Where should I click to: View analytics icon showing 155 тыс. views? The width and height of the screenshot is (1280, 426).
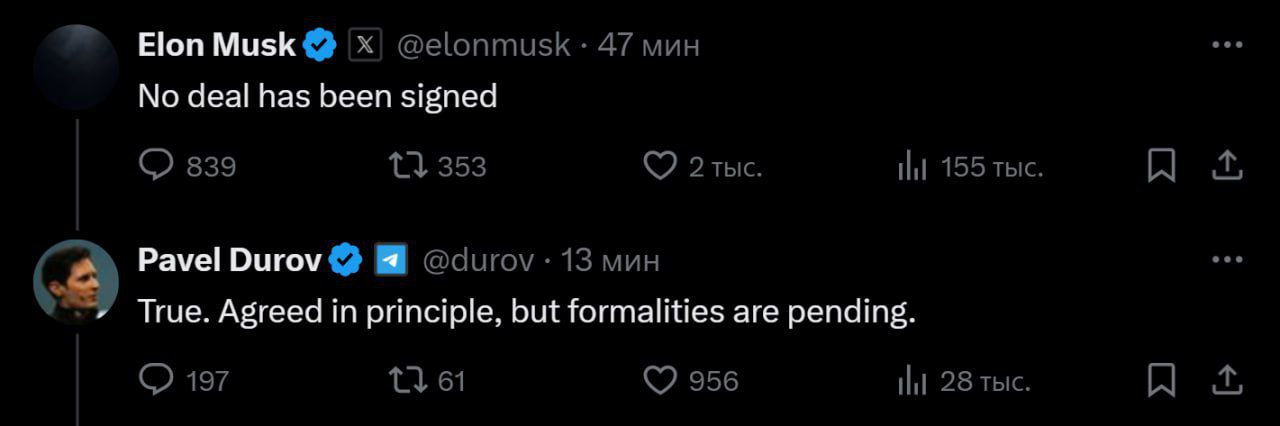pos(912,167)
